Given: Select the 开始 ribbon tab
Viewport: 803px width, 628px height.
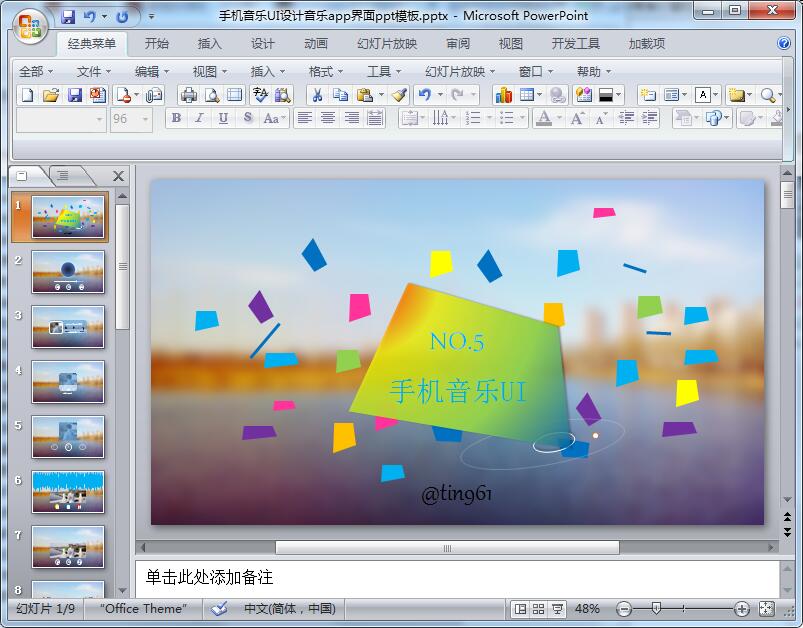Looking at the screenshot, I should (156, 44).
